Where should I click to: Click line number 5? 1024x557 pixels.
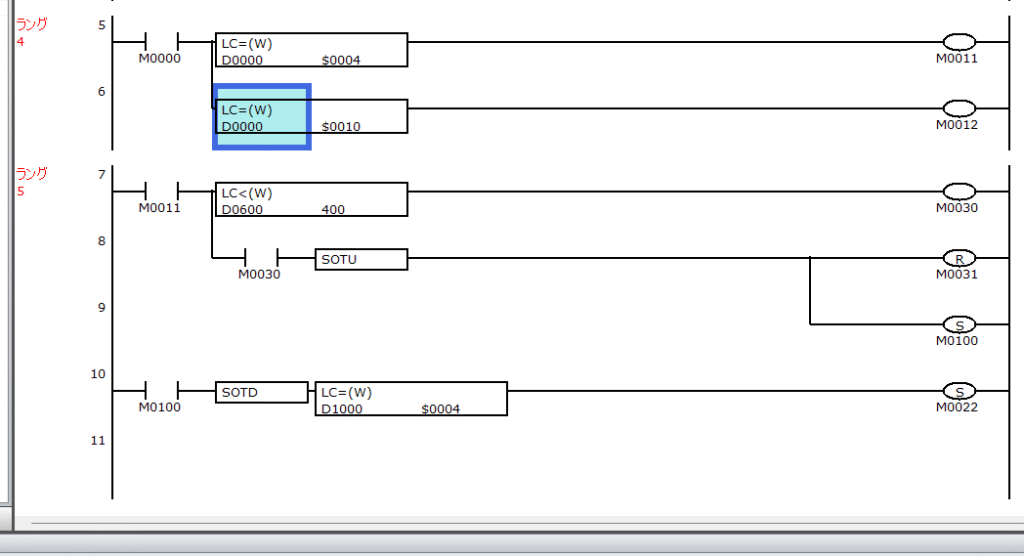point(101,25)
